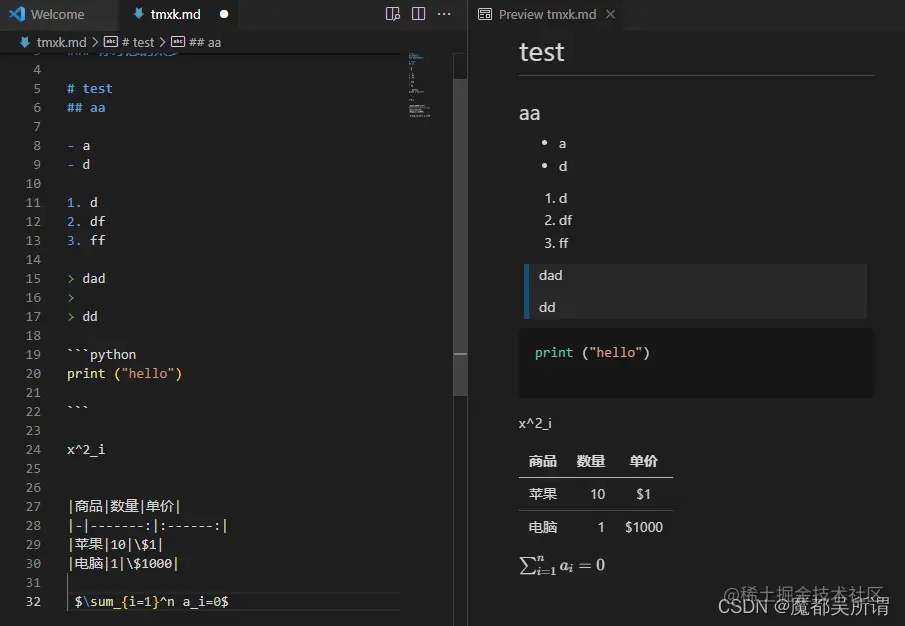The width and height of the screenshot is (905, 626).
Task: Open preview to the side icon
Action: point(392,14)
